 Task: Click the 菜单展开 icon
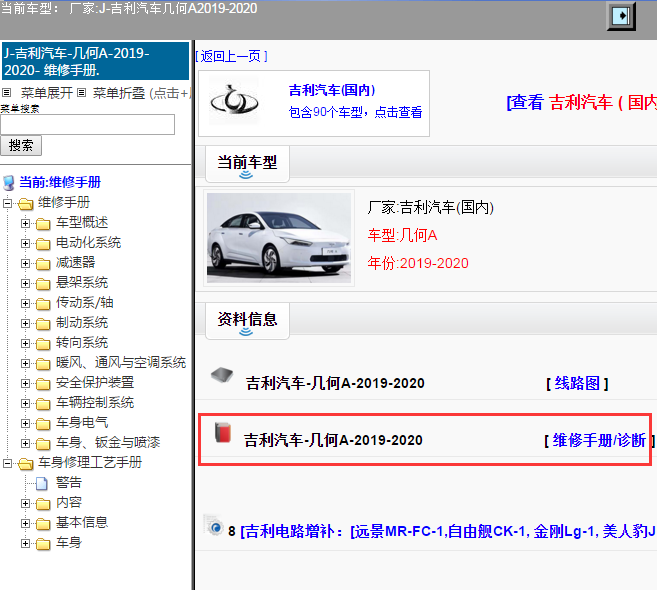(7, 92)
